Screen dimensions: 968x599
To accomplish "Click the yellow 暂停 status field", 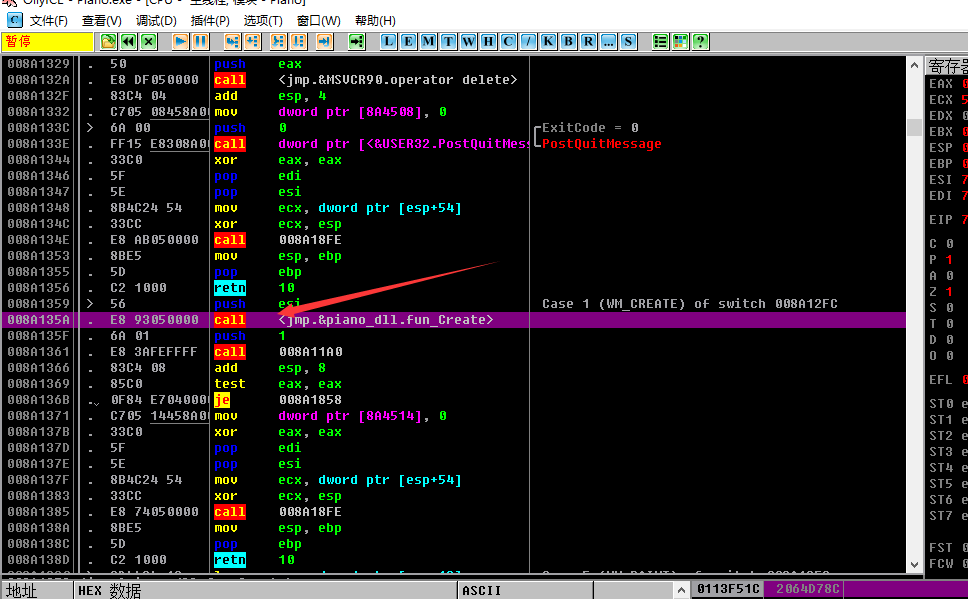I will pos(48,41).
